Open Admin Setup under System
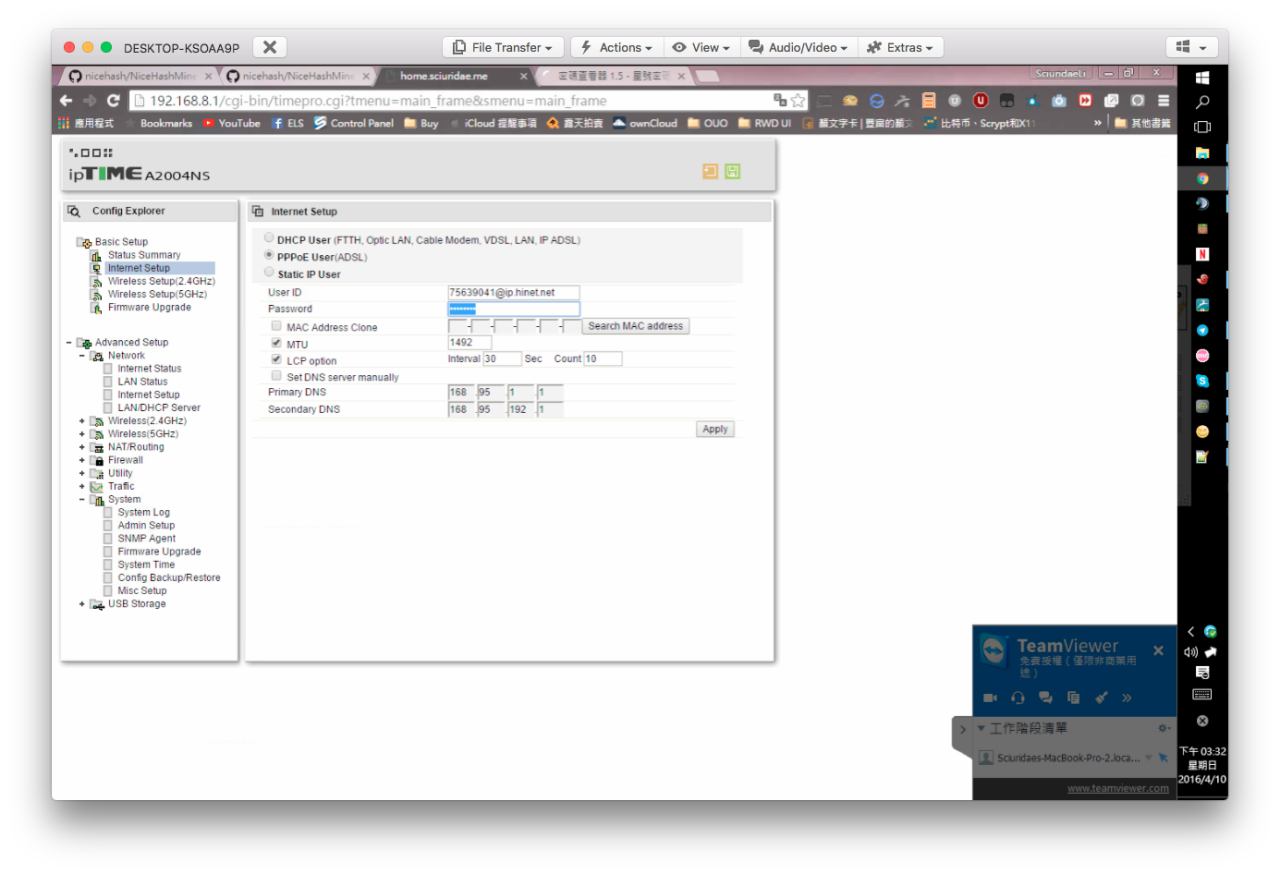 (146, 525)
